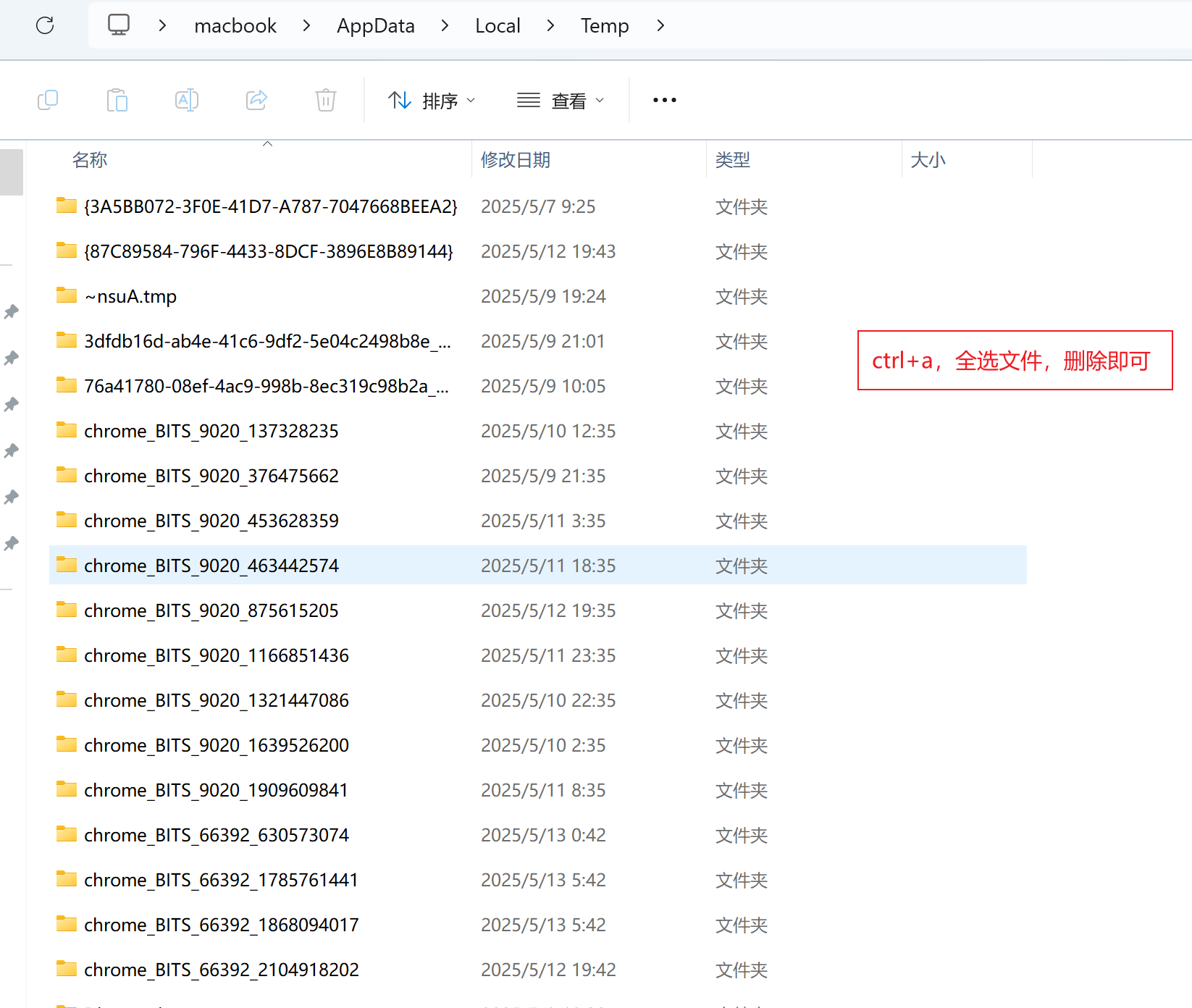Sort by 名称 column header
The width and height of the screenshot is (1192, 1008).
[x=90, y=160]
